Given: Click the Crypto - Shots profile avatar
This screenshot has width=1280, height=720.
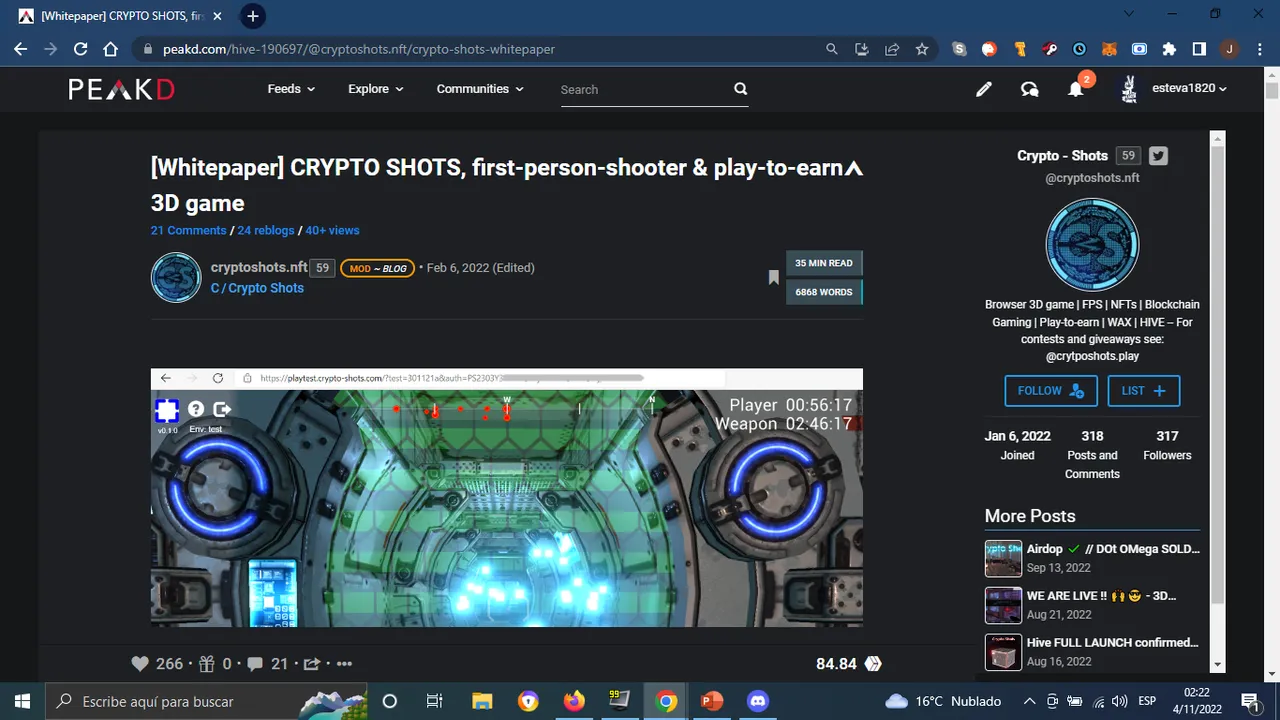Looking at the screenshot, I should pos(1092,244).
